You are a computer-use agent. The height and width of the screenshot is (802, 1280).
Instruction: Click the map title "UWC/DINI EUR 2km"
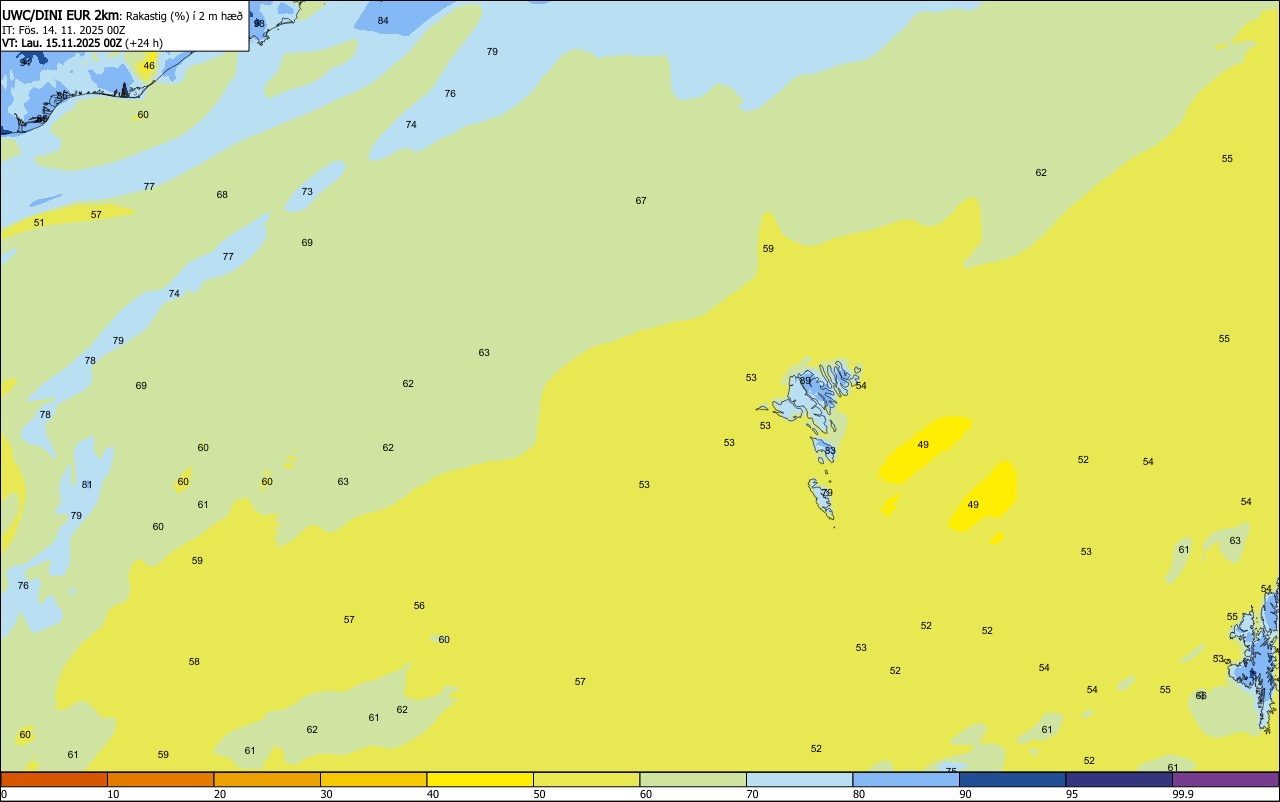click(61, 14)
